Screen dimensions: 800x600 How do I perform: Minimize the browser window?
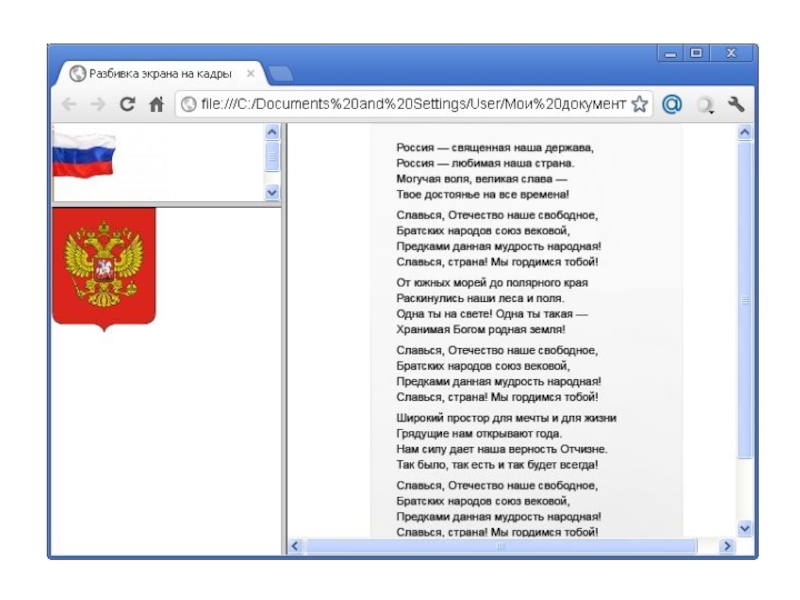[x=670, y=54]
